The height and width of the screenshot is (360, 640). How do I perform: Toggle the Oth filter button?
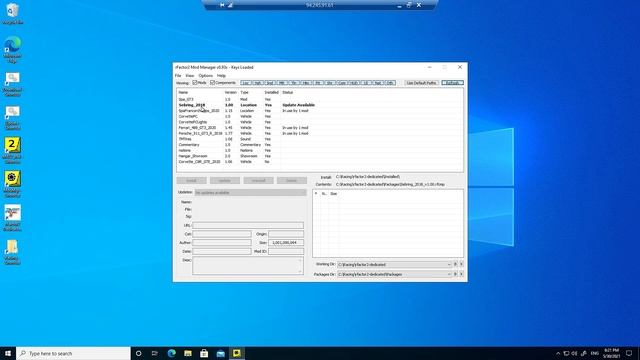(390, 83)
